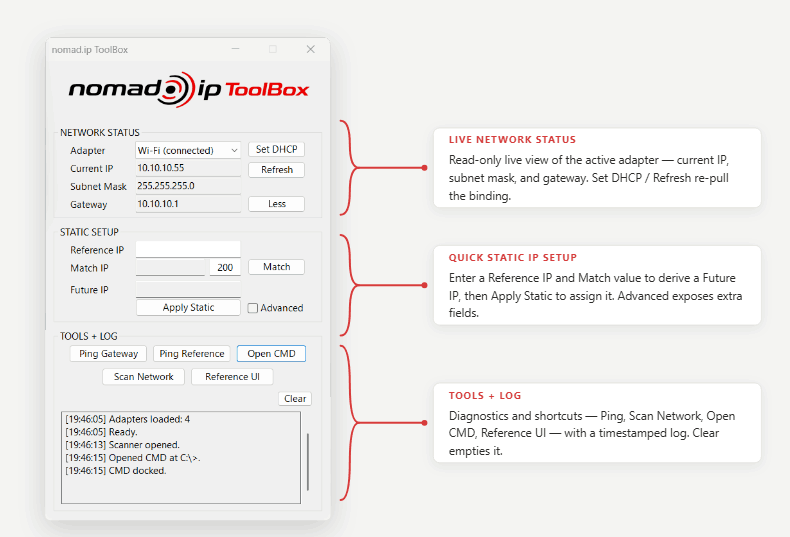790x537 pixels.
Task: Refresh the network status
Action: pos(276,170)
